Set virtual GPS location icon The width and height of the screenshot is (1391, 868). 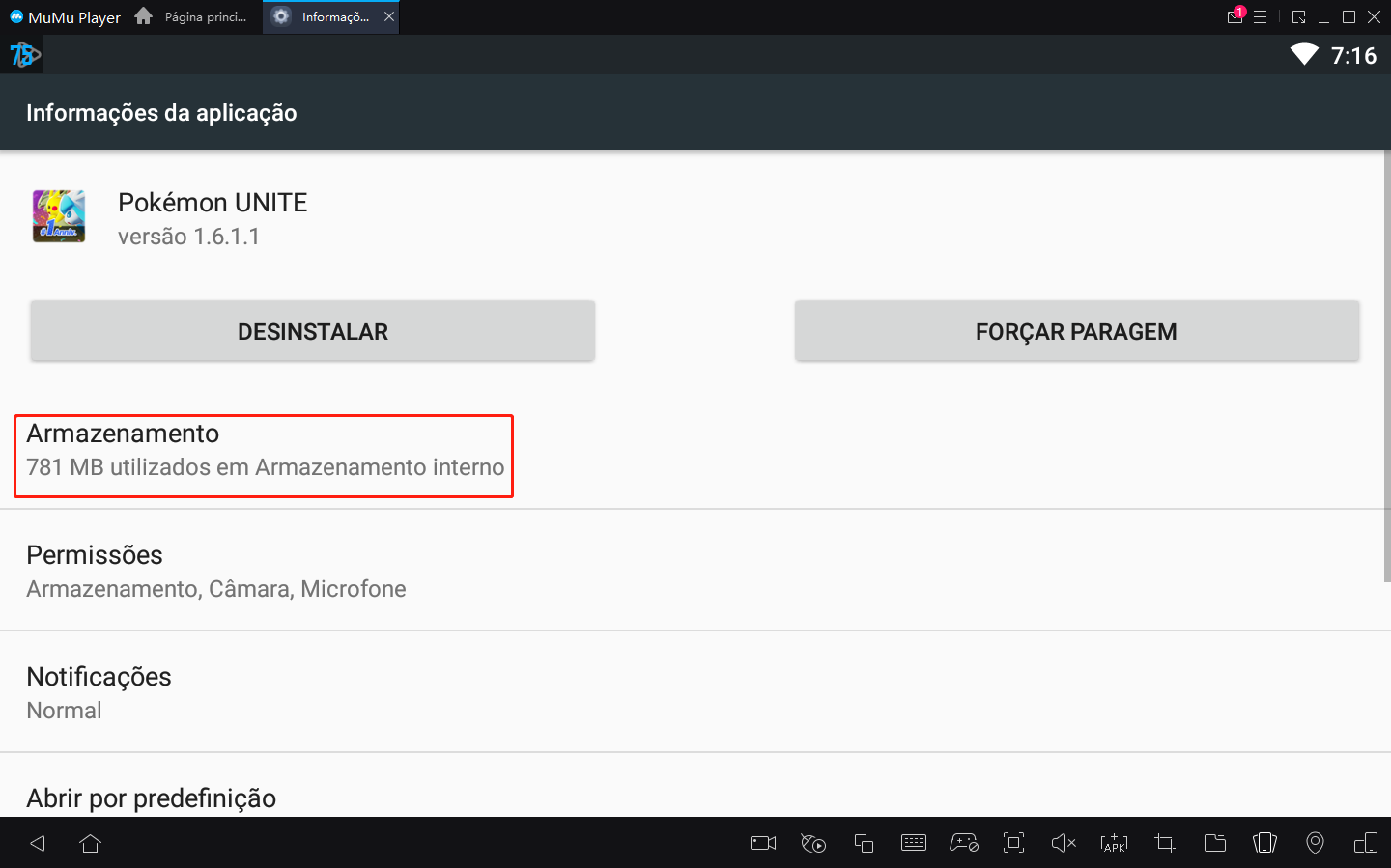(x=1315, y=843)
